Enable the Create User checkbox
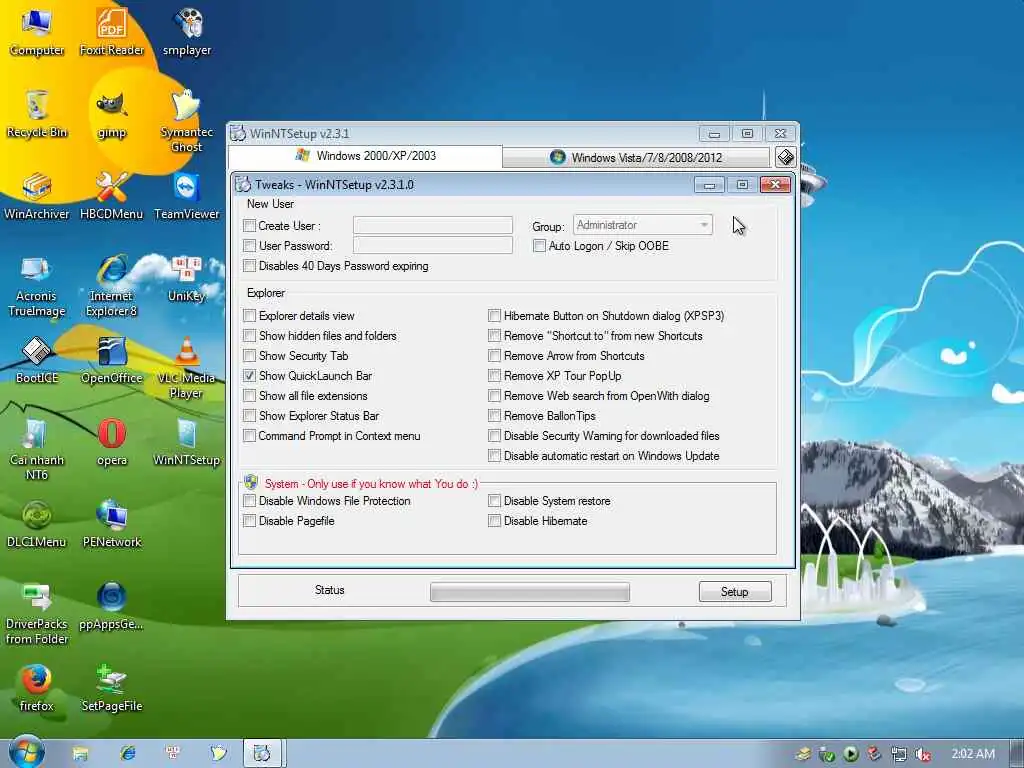 (x=249, y=226)
